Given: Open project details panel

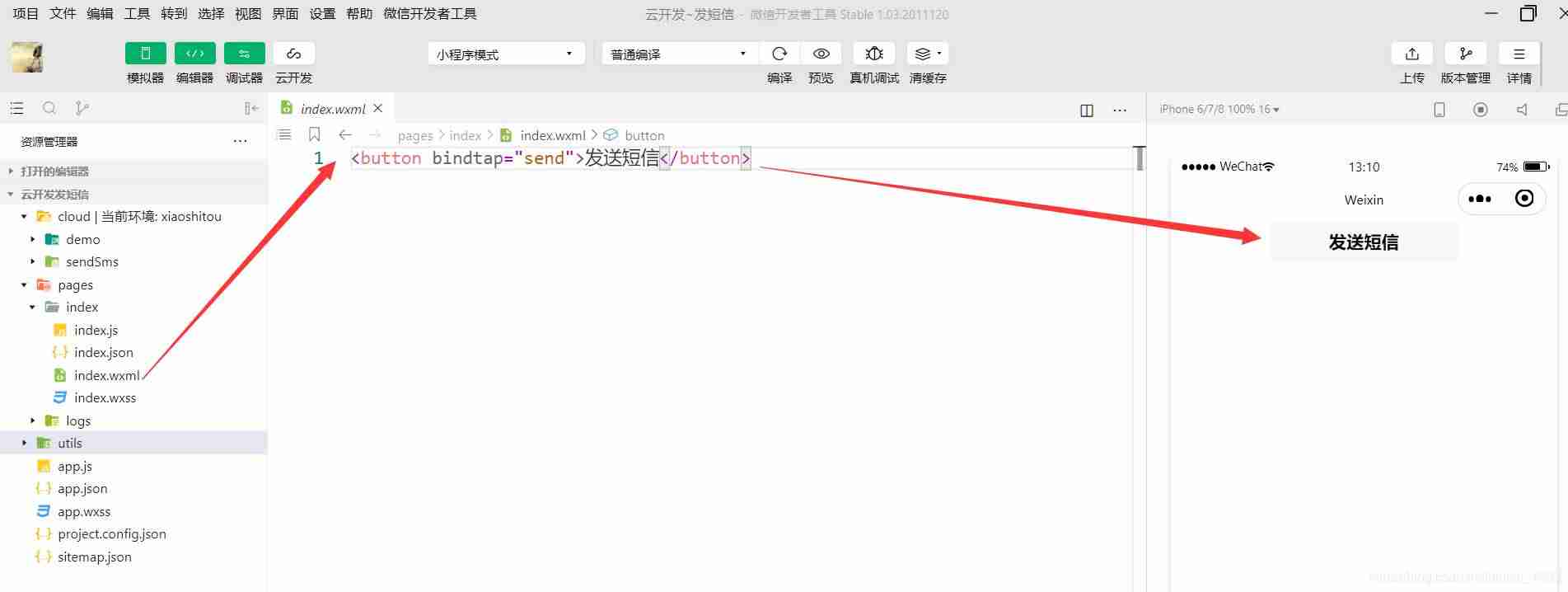Looking at the screenshot, I should pos(1519,54).
